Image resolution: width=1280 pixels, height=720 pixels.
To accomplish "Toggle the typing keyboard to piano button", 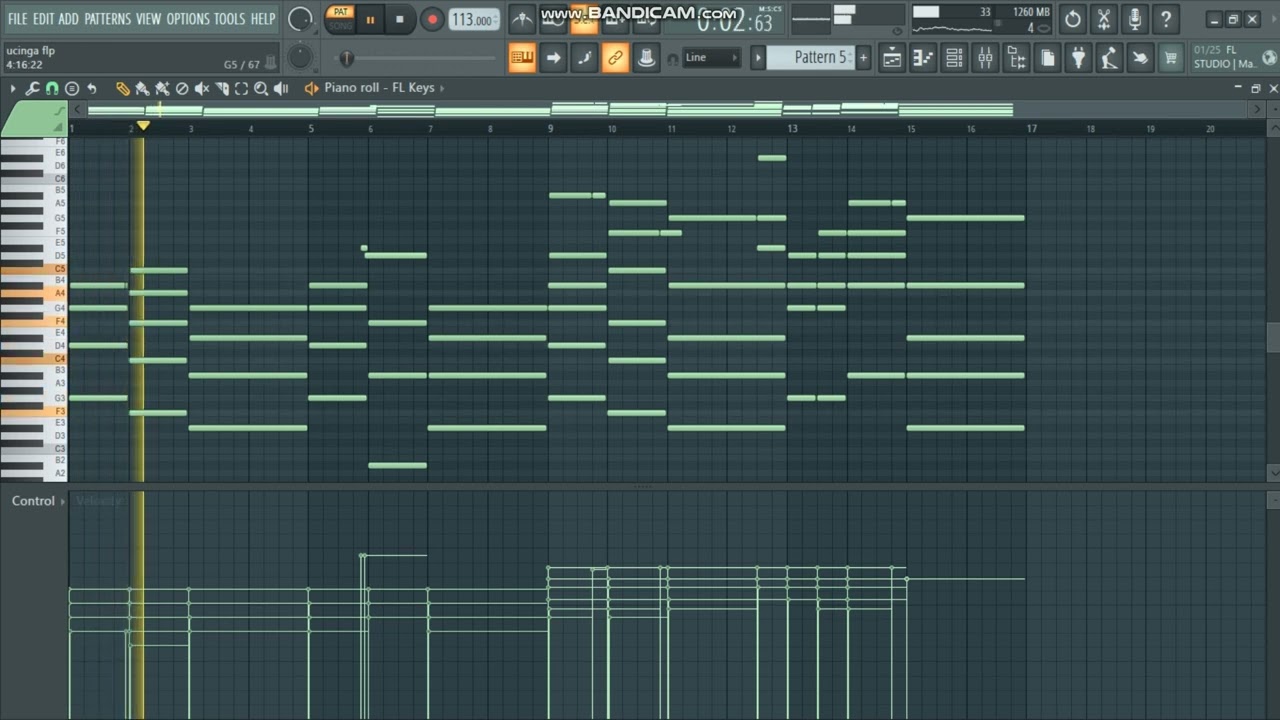I will 522,58.
